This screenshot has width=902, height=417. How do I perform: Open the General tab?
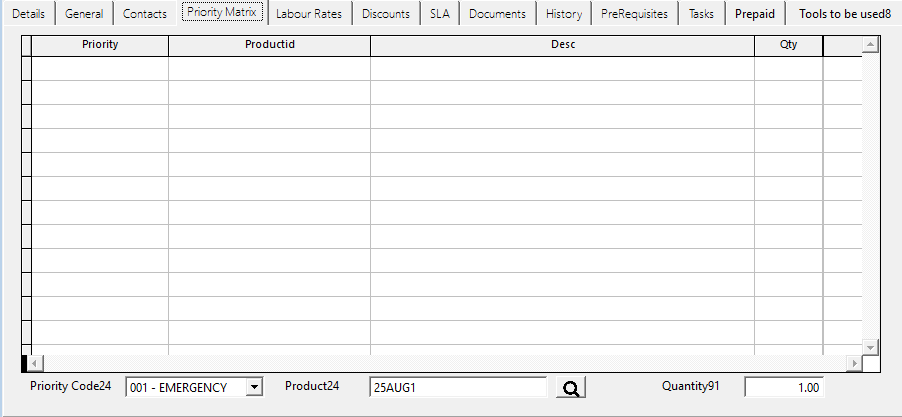click(84, 14)
